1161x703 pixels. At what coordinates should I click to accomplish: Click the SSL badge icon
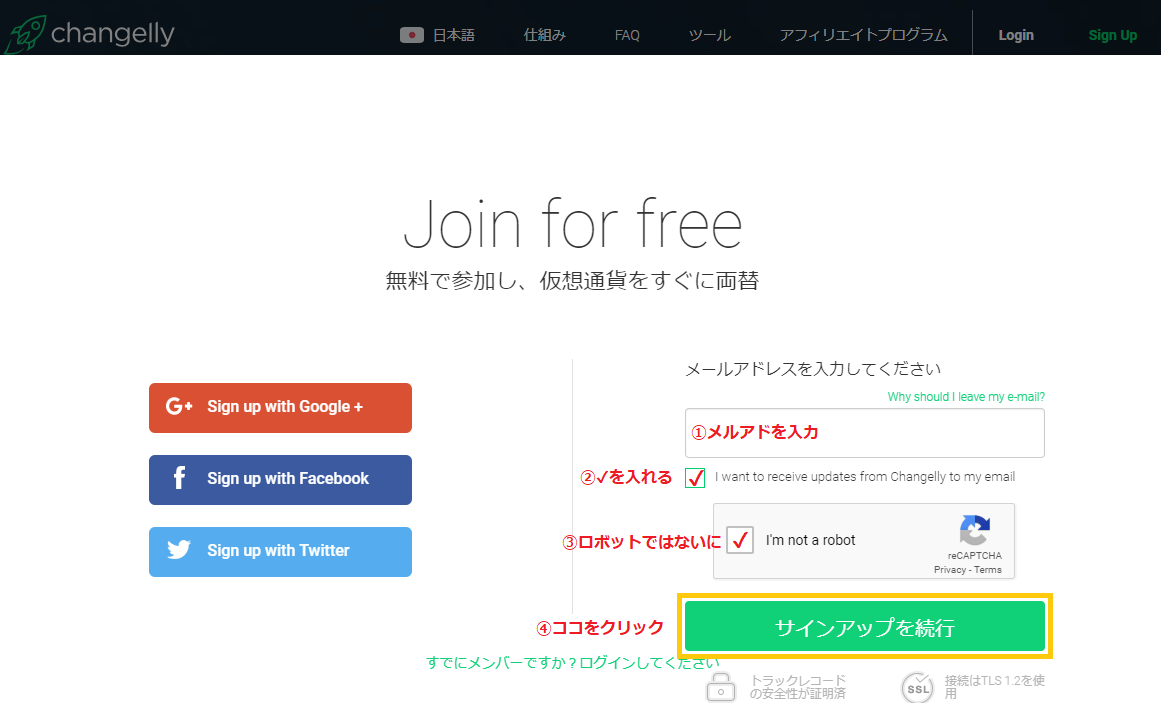coord(917,687)
